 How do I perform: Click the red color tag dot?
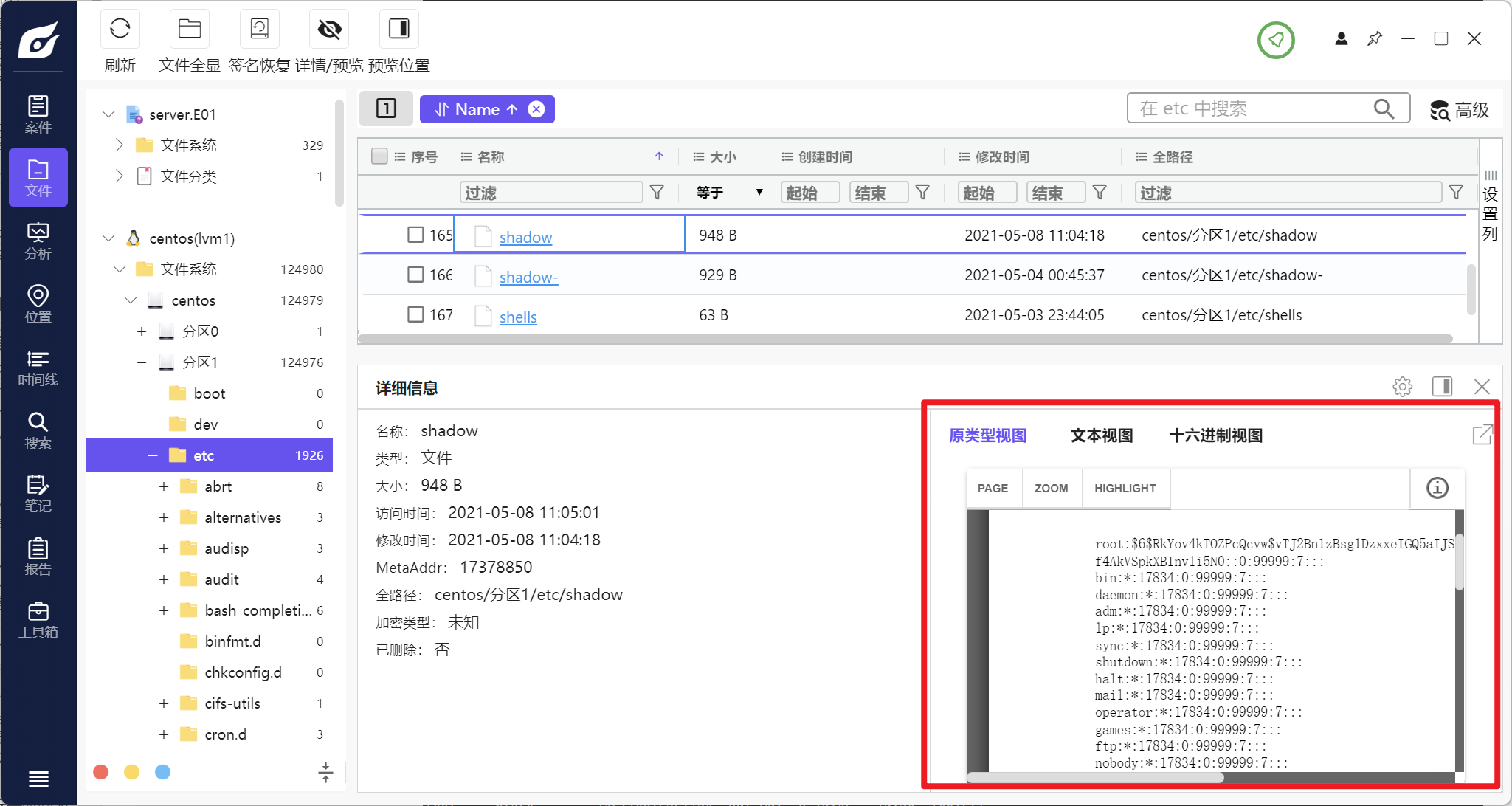click(101, 772)
